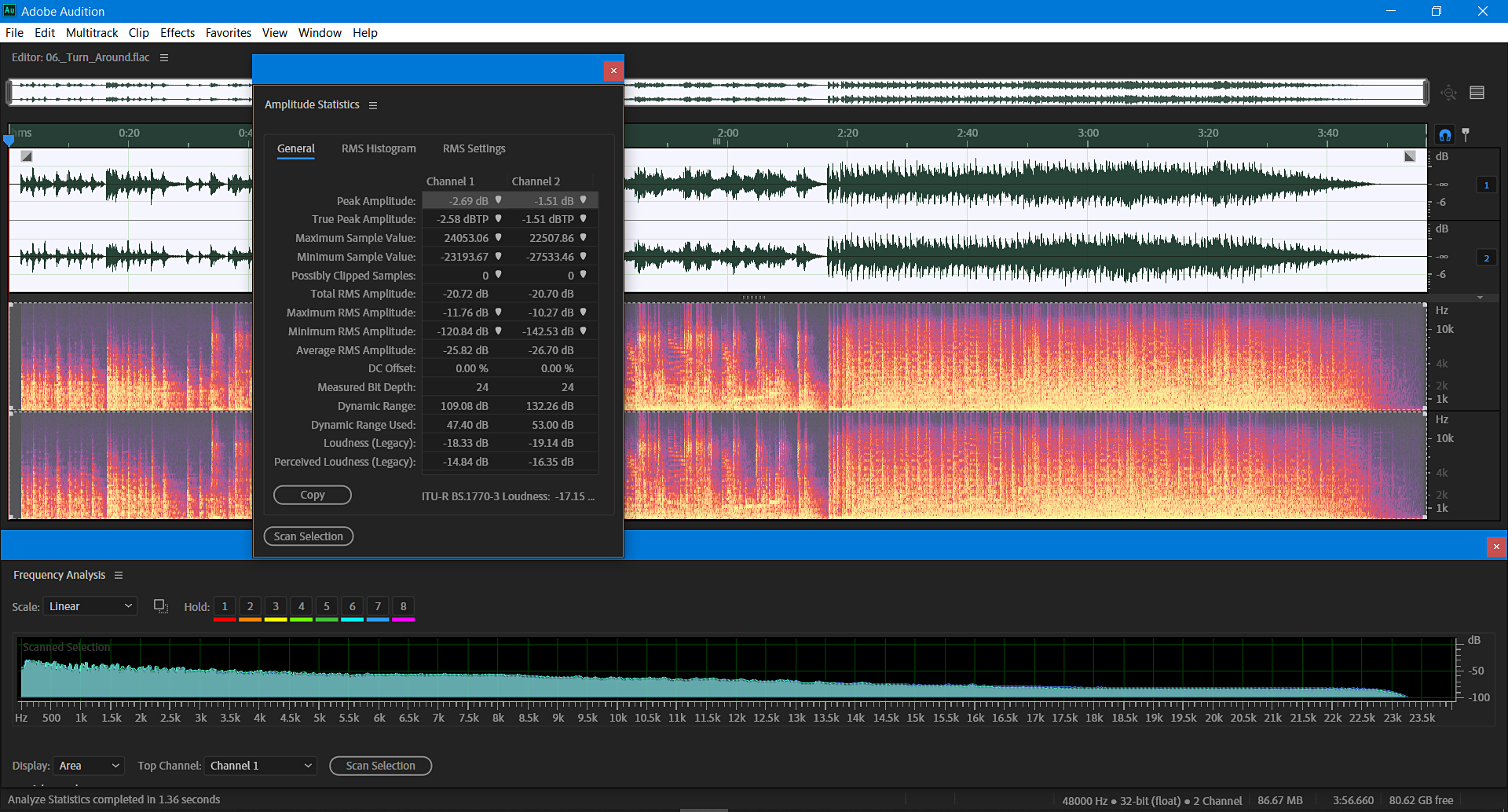Toggle channel 1 enable button
The height and width of the screenshot is (812, 1508).
pos(1486,185)
